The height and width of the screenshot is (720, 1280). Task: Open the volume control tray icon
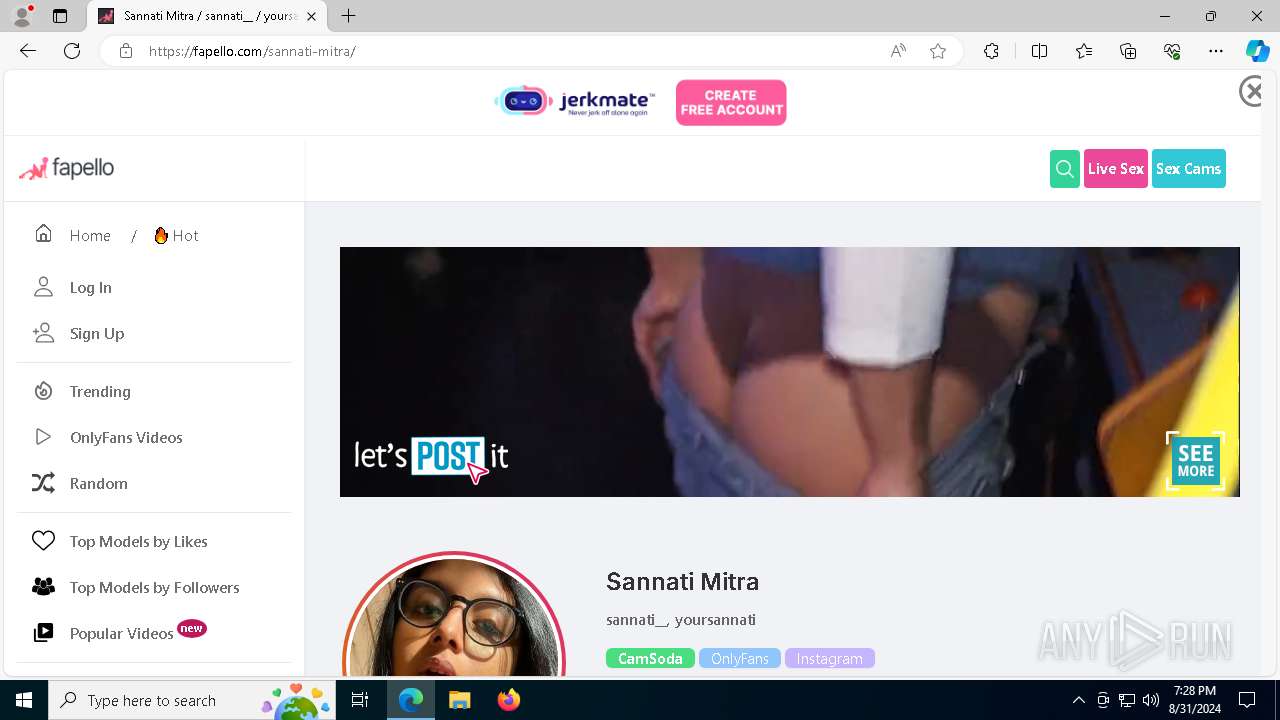(1151, 700)
